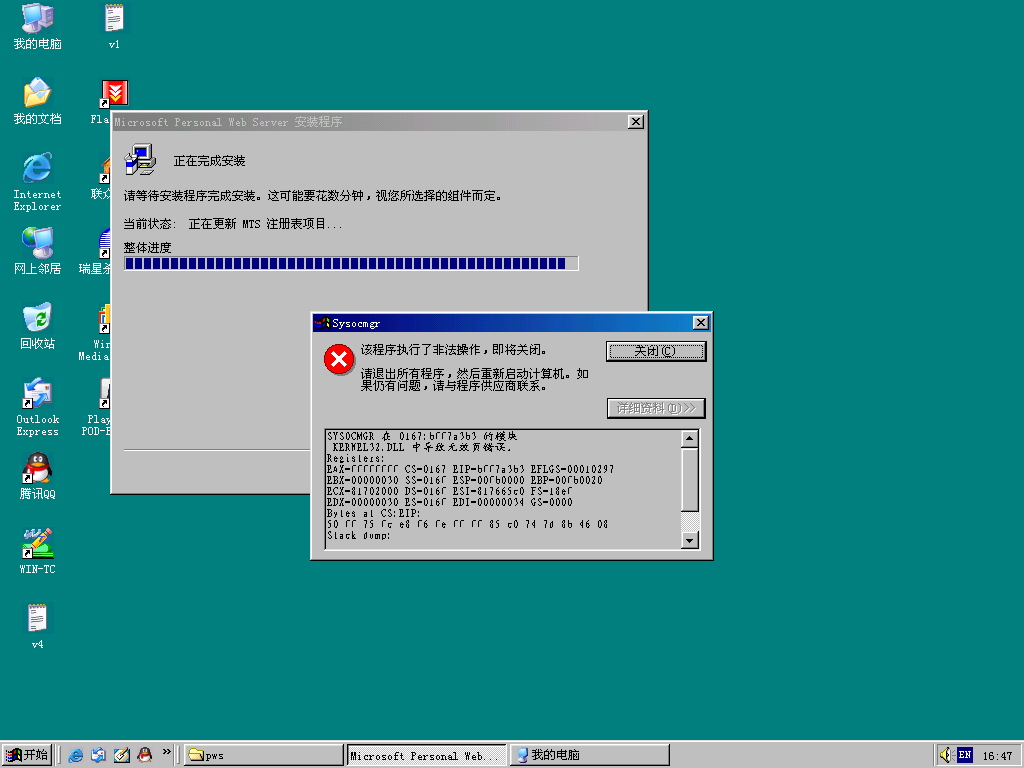This screenshot has height=768, width=1024.
Task: Close the Sysocmgr error dialog
Action: click(700, 323)
